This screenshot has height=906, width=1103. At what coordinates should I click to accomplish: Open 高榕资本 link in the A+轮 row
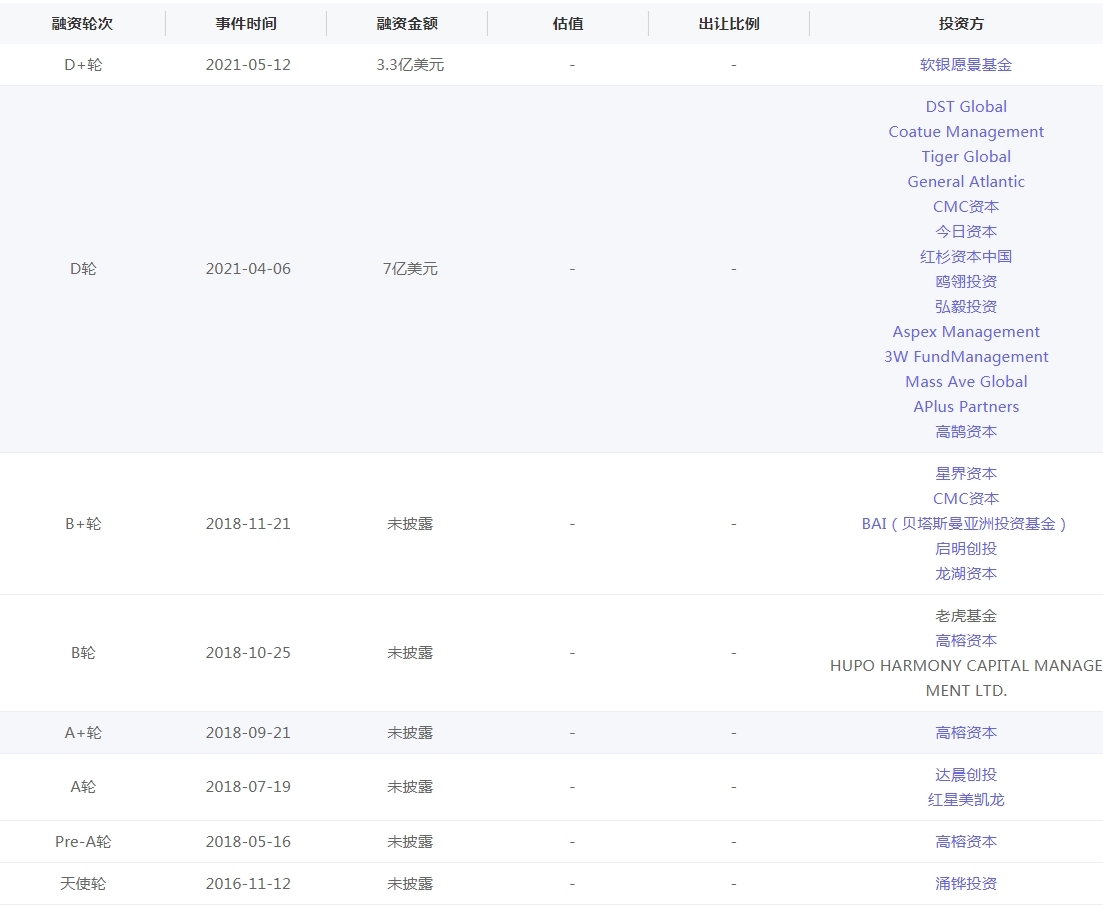(966, 732)
